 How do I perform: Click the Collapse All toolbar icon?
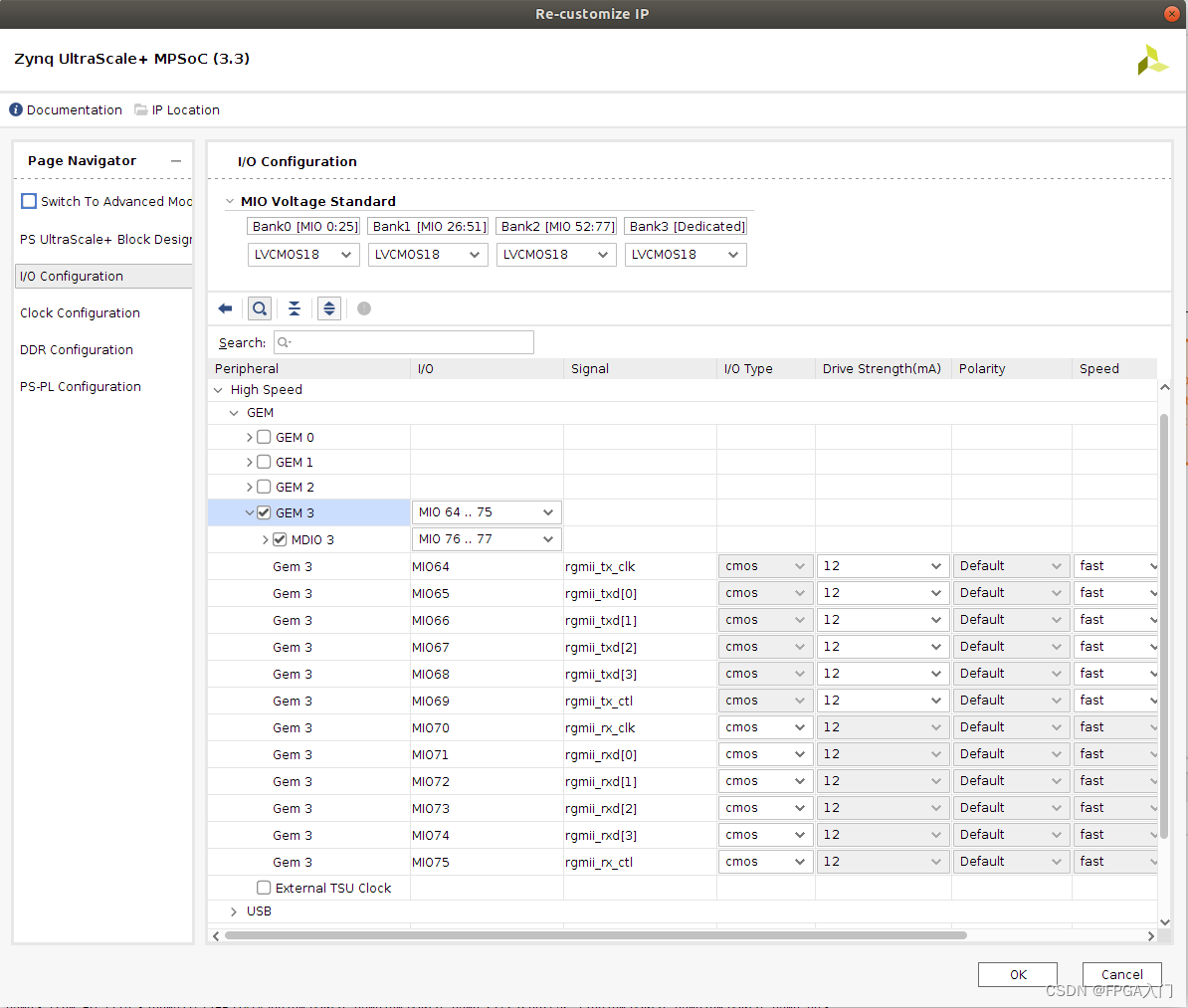pyautogui.click(x=295, y=308)
